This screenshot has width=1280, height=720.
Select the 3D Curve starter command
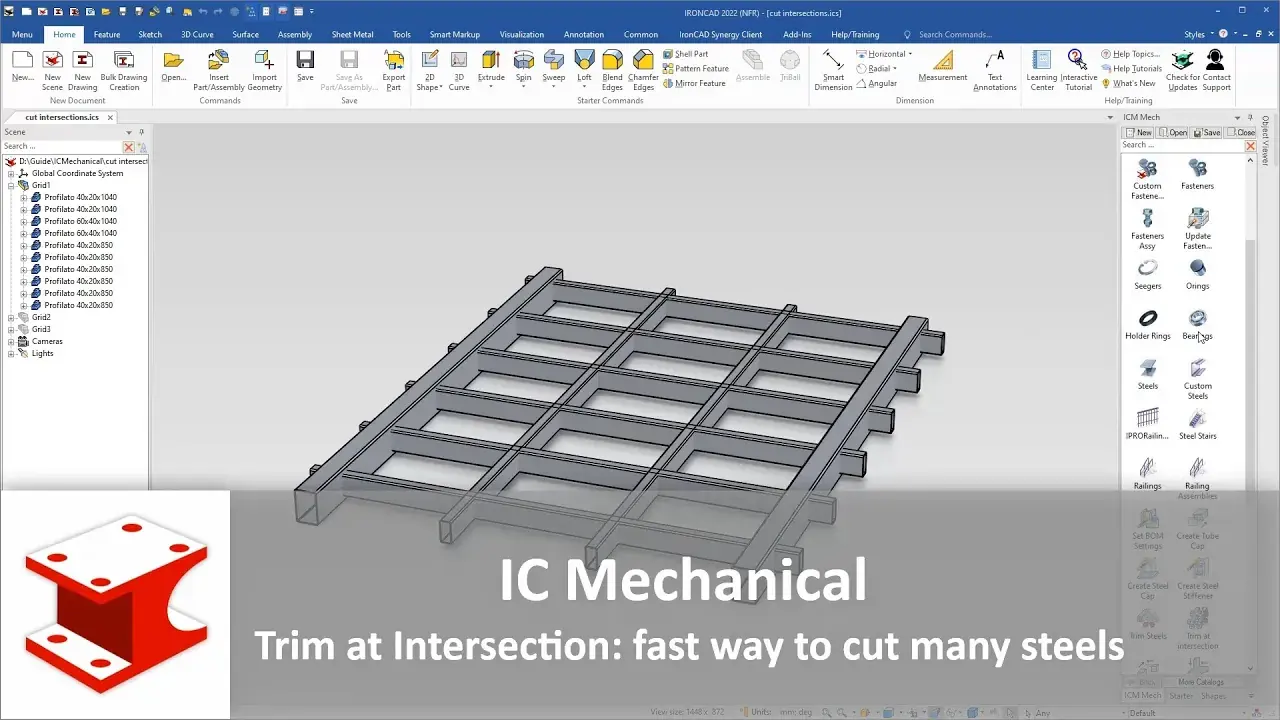coord(459,69)
